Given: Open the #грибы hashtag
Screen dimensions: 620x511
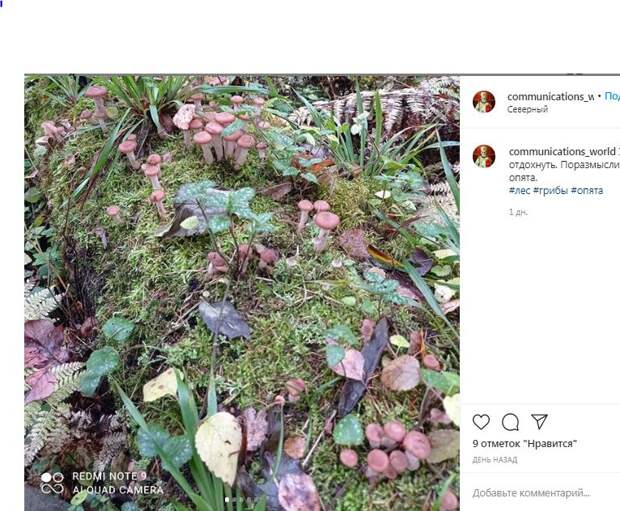Looking at the screenshot, I should (x=550, y=190).
